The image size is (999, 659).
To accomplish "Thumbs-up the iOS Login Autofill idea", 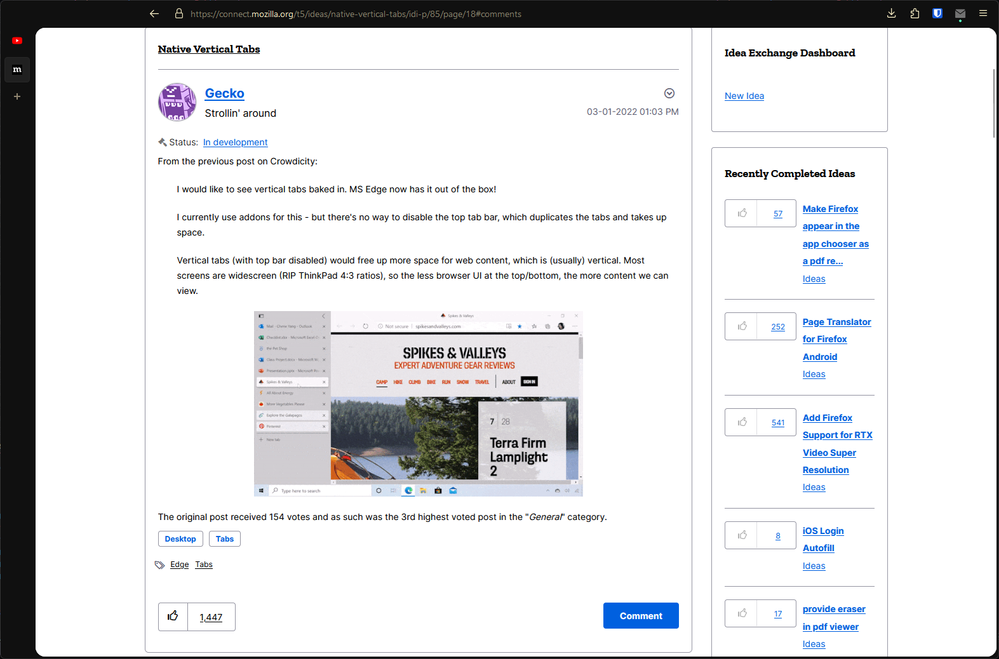I will (742, 535).
